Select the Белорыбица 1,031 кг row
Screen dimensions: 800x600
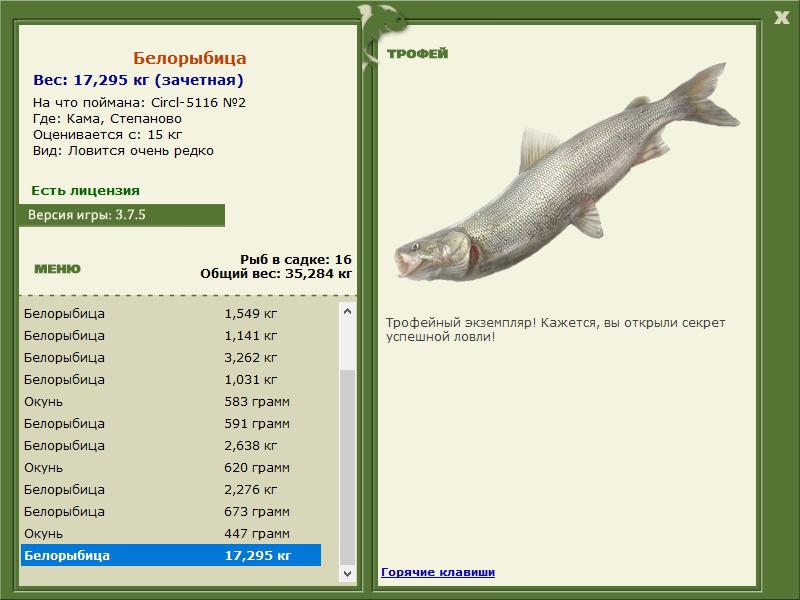pyautogui.click(x=171, y=379)
